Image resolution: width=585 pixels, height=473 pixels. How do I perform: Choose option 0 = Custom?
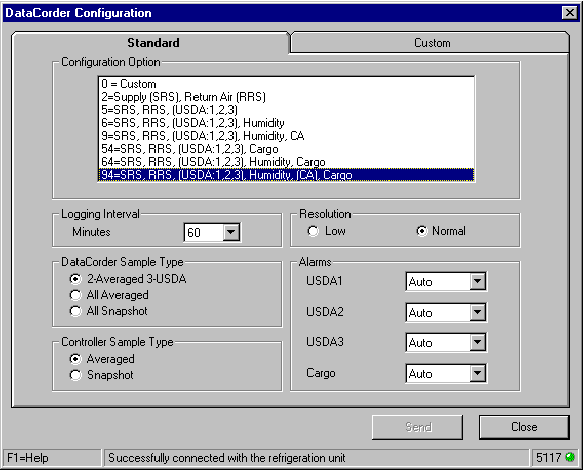tap(286, 84)
